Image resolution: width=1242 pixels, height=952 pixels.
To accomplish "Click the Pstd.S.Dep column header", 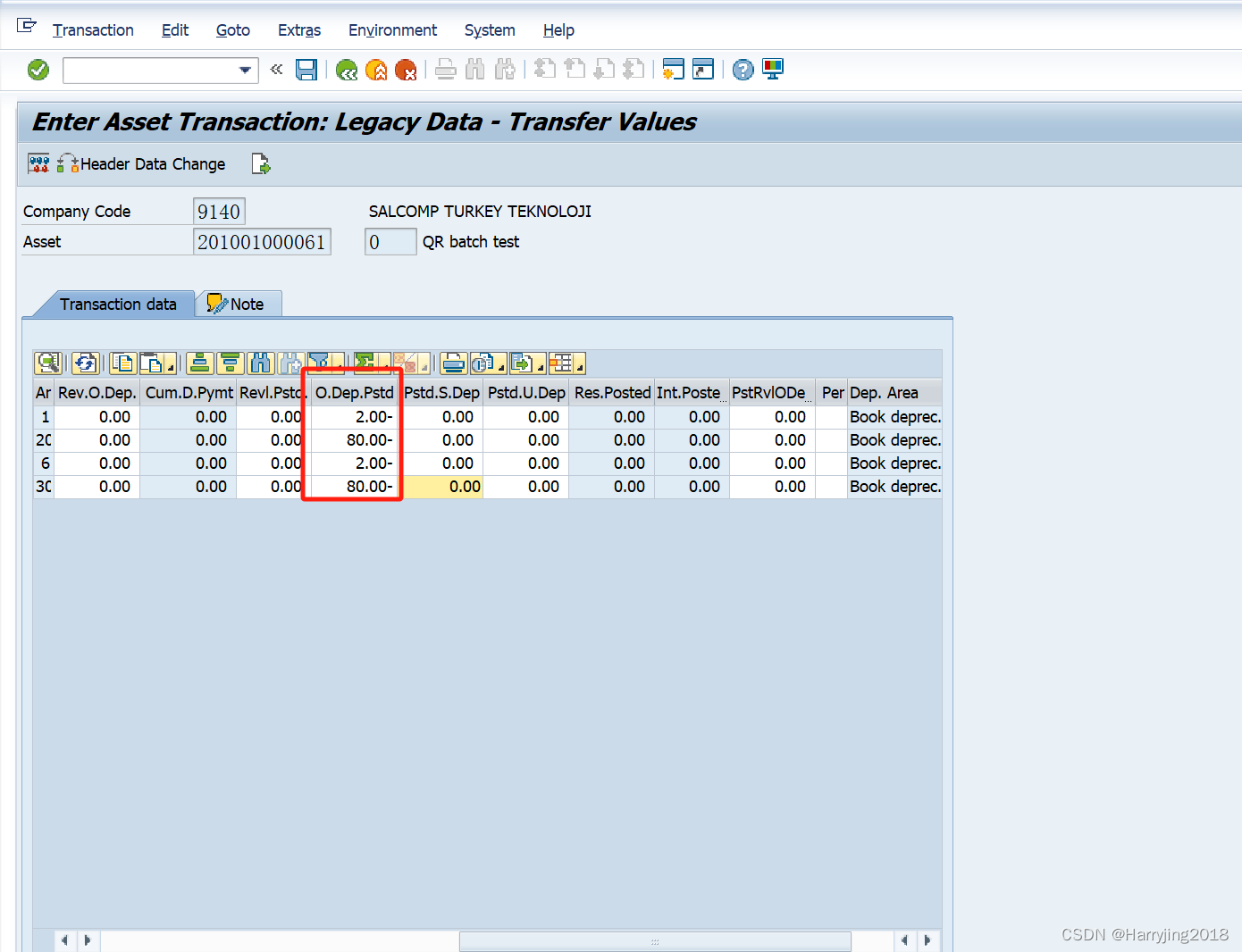I will click(441, 393).
